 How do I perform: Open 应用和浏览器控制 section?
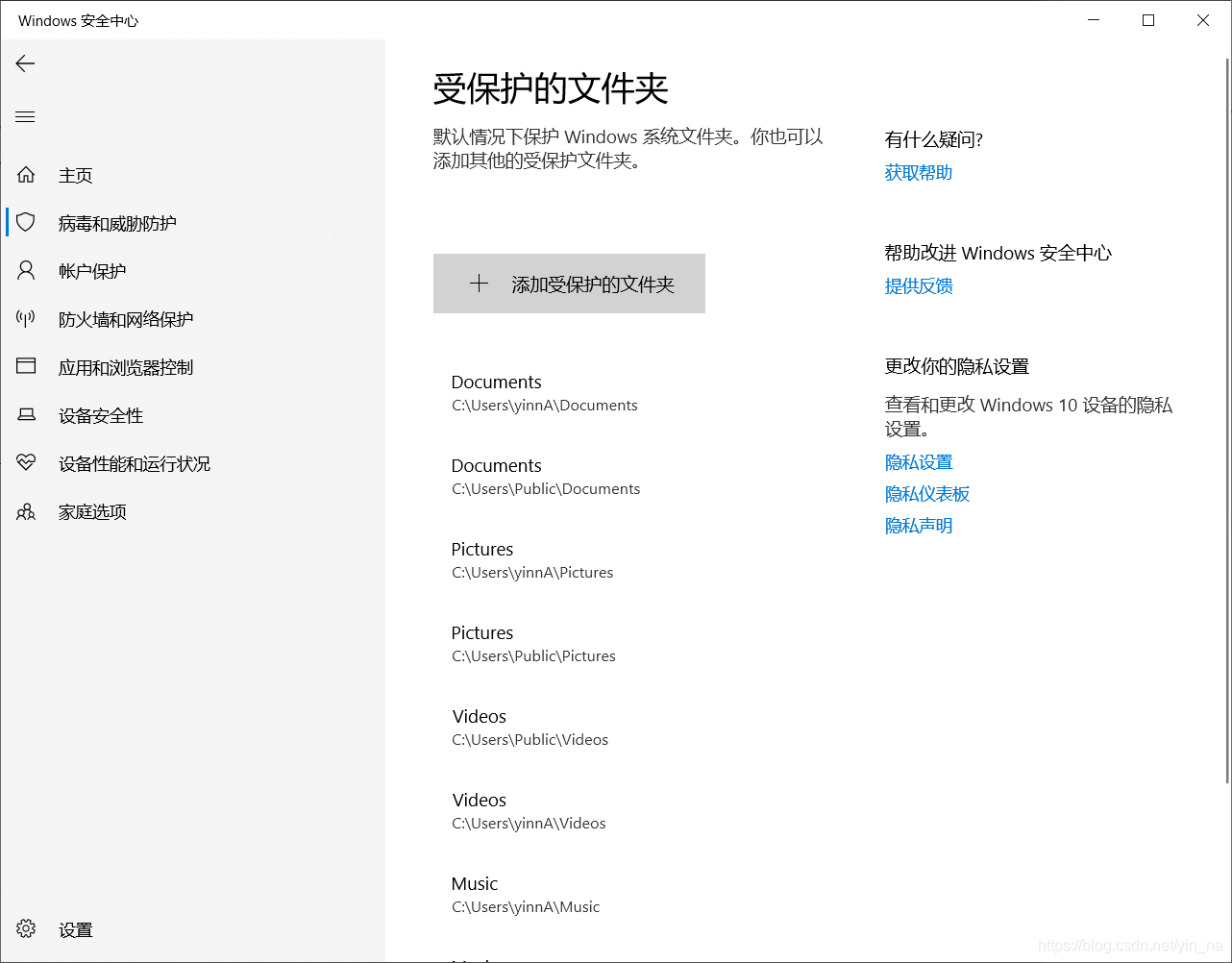click(192, 367)
